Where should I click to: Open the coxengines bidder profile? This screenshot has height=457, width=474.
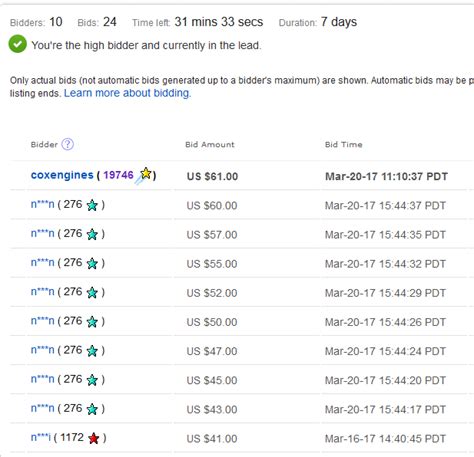(x=62, y=175)
